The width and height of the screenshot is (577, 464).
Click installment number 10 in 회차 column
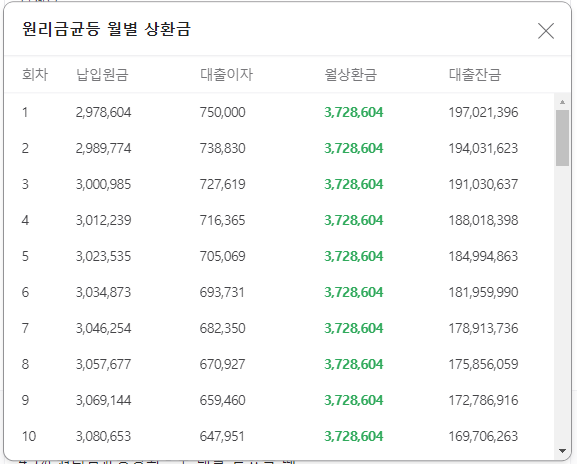(x=29, y=436)
